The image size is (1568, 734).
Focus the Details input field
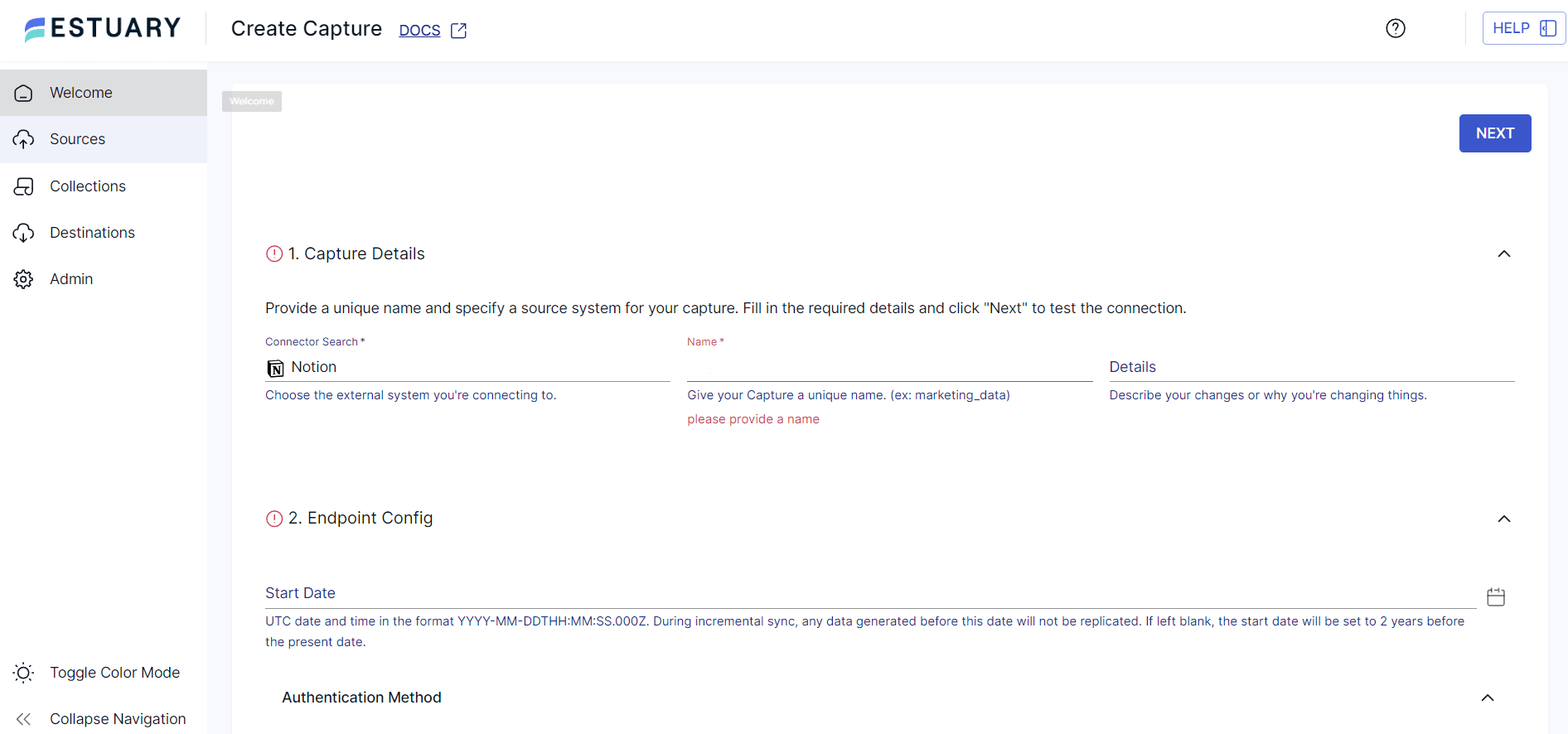tap(1311, 367)
